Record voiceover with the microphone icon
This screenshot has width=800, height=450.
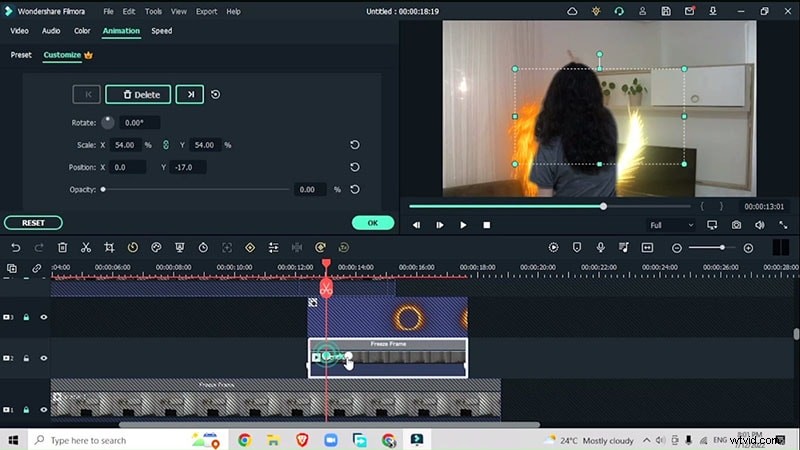600,247
